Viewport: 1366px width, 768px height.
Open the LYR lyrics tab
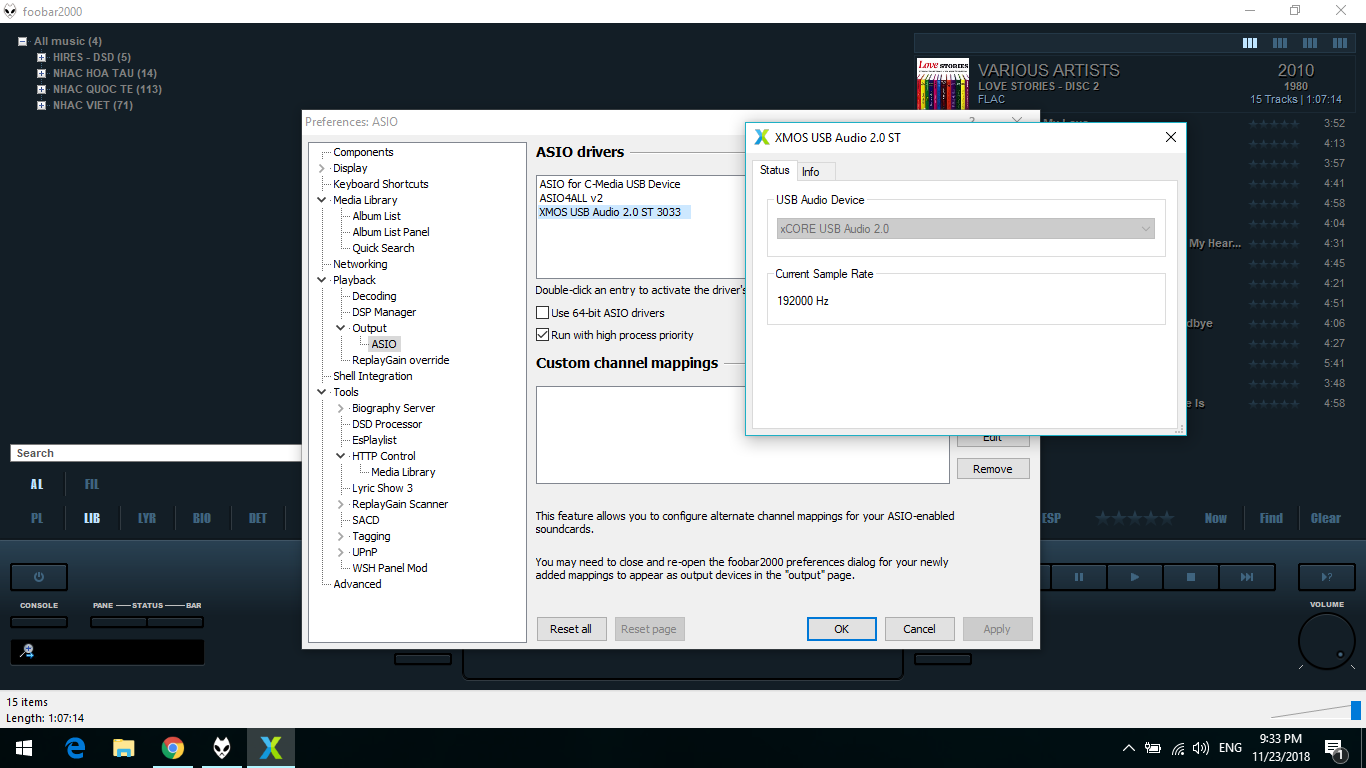coord(147,518)
